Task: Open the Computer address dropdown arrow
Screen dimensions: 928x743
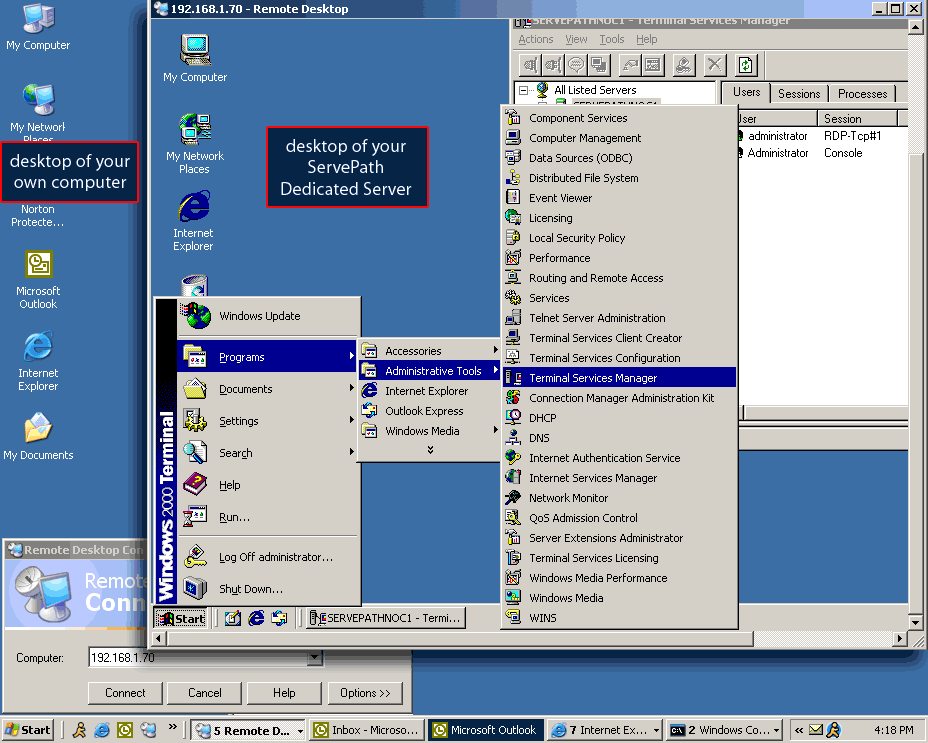Action: 315,658
